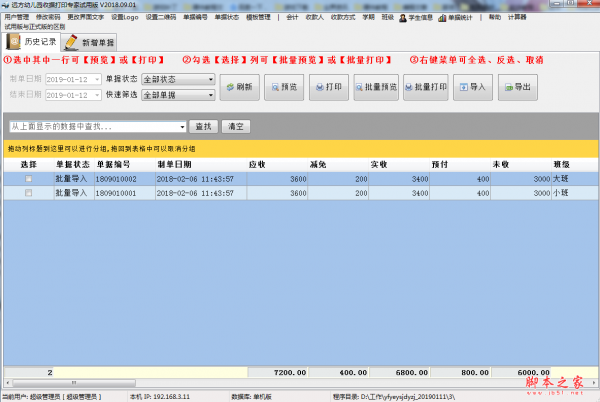Switch to the 新增单据 tab
Image resolution: width=600 pixels, height=402 pixels.
(90, 42)
